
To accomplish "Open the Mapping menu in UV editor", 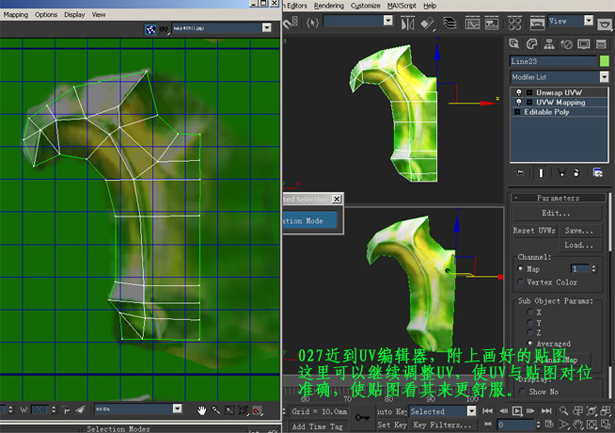I will [x=15, y=15].
